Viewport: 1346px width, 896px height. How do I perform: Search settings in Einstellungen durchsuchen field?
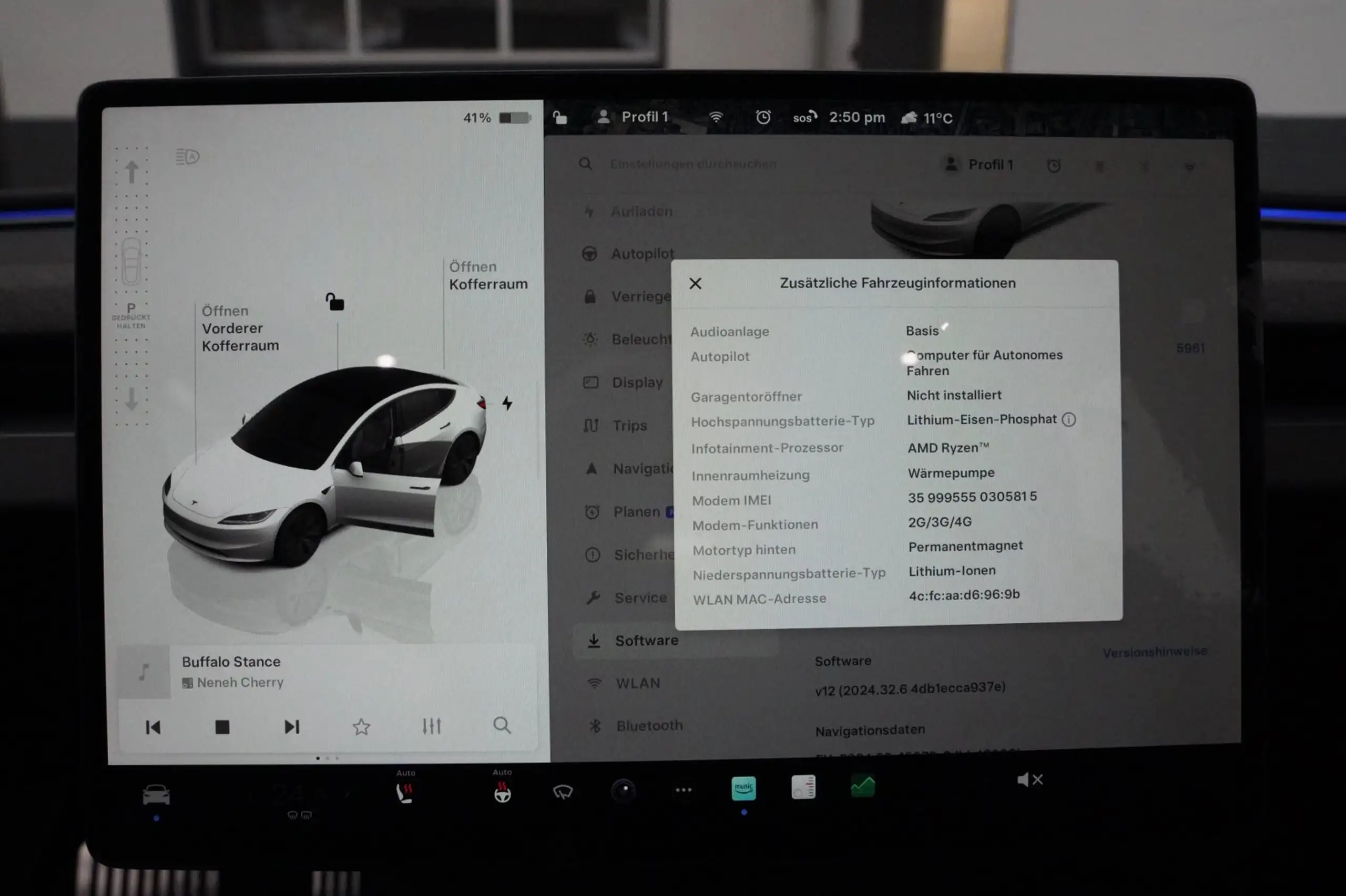click(x=694, y=164)
